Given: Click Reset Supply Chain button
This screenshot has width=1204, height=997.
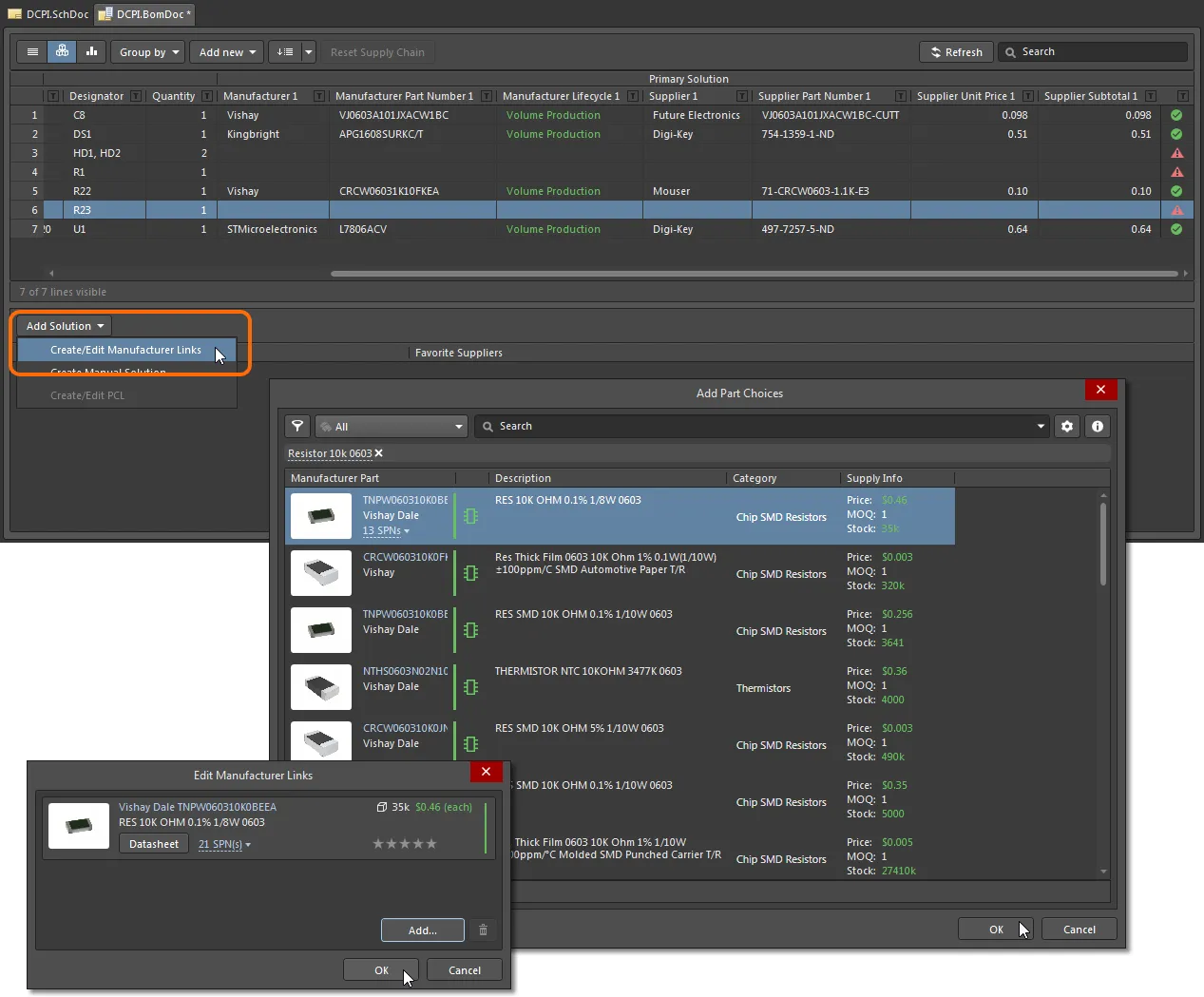Looking at the screenshot, I should (x=377, y=52).
